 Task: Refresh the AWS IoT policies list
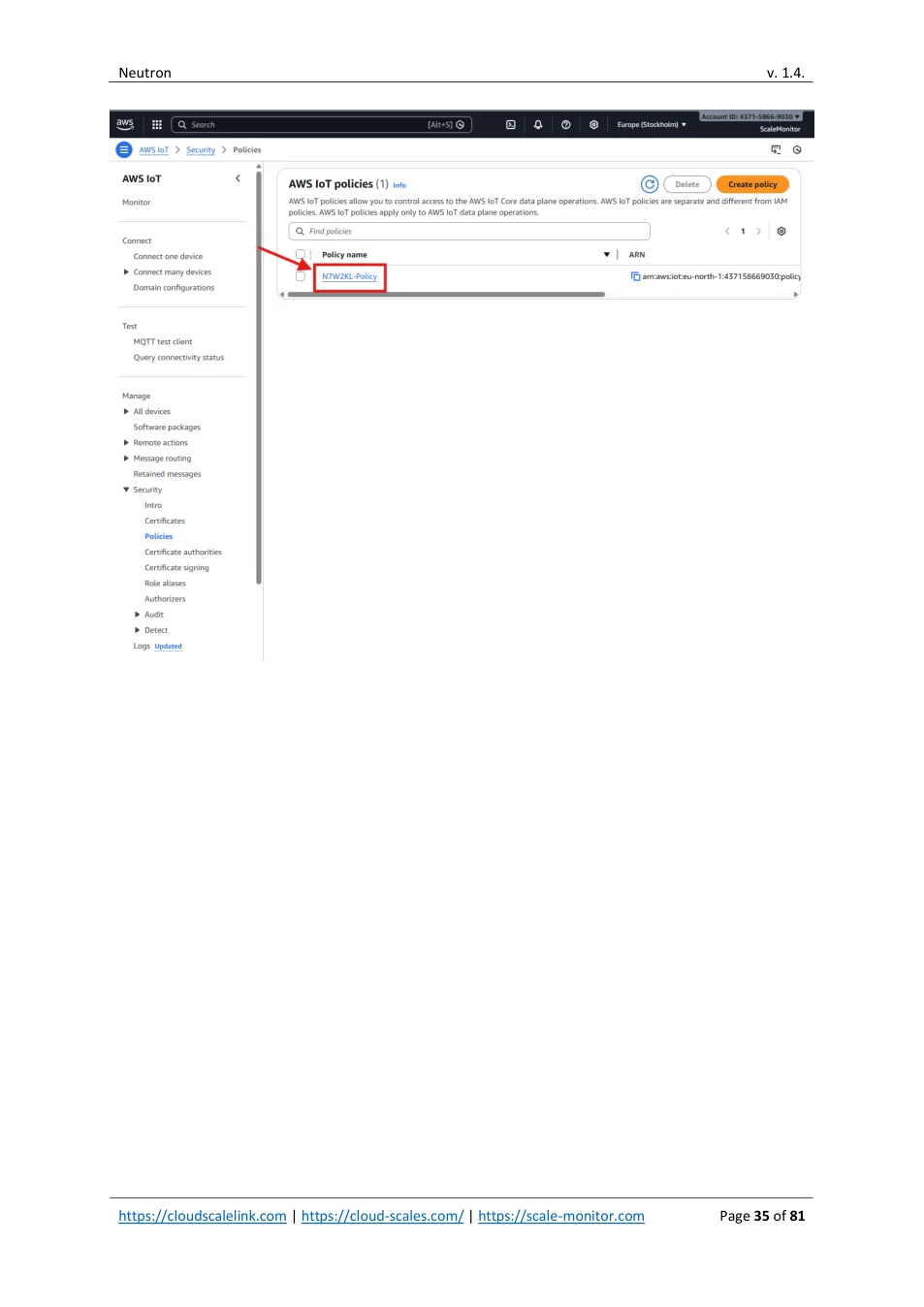650,184
